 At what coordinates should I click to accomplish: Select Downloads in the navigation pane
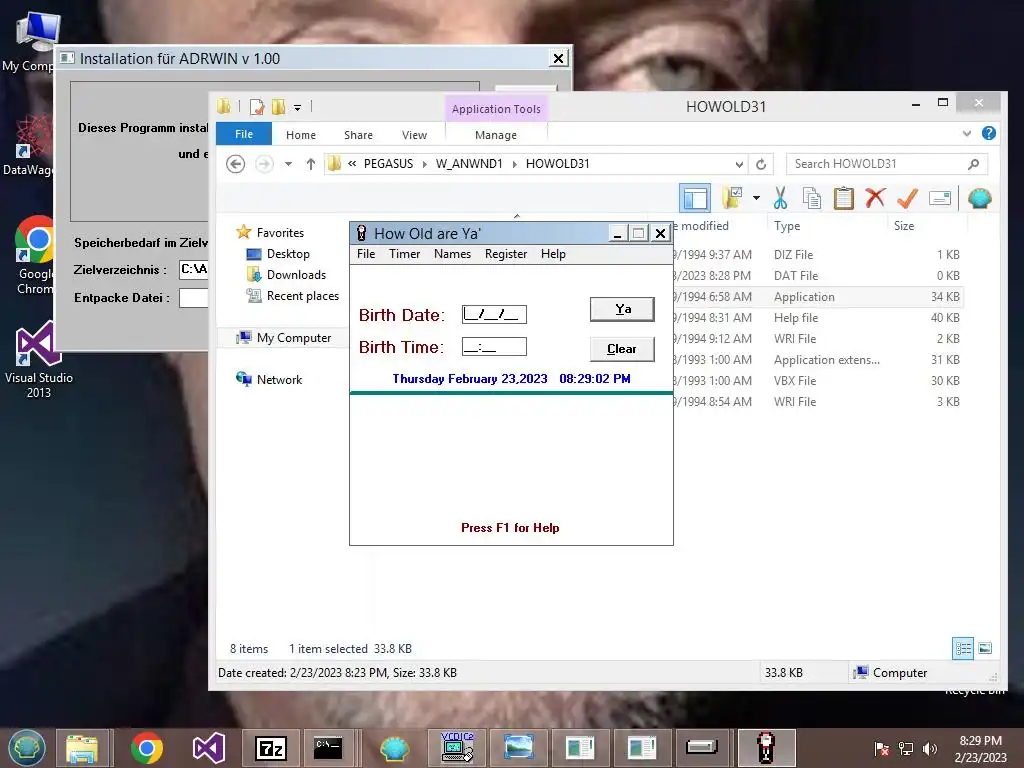point(296,275)
